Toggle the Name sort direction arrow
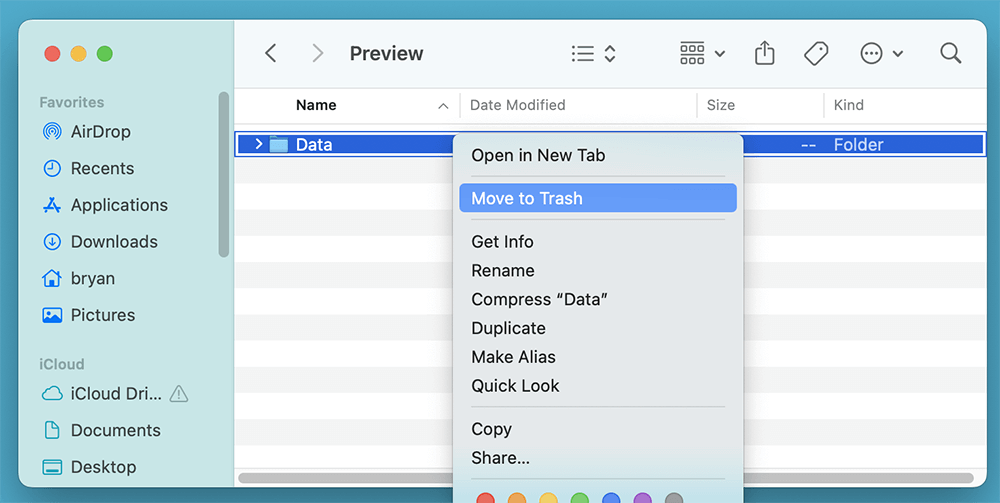The width and height of the screenshot is (1000, 503). click(x=443, y=106)
